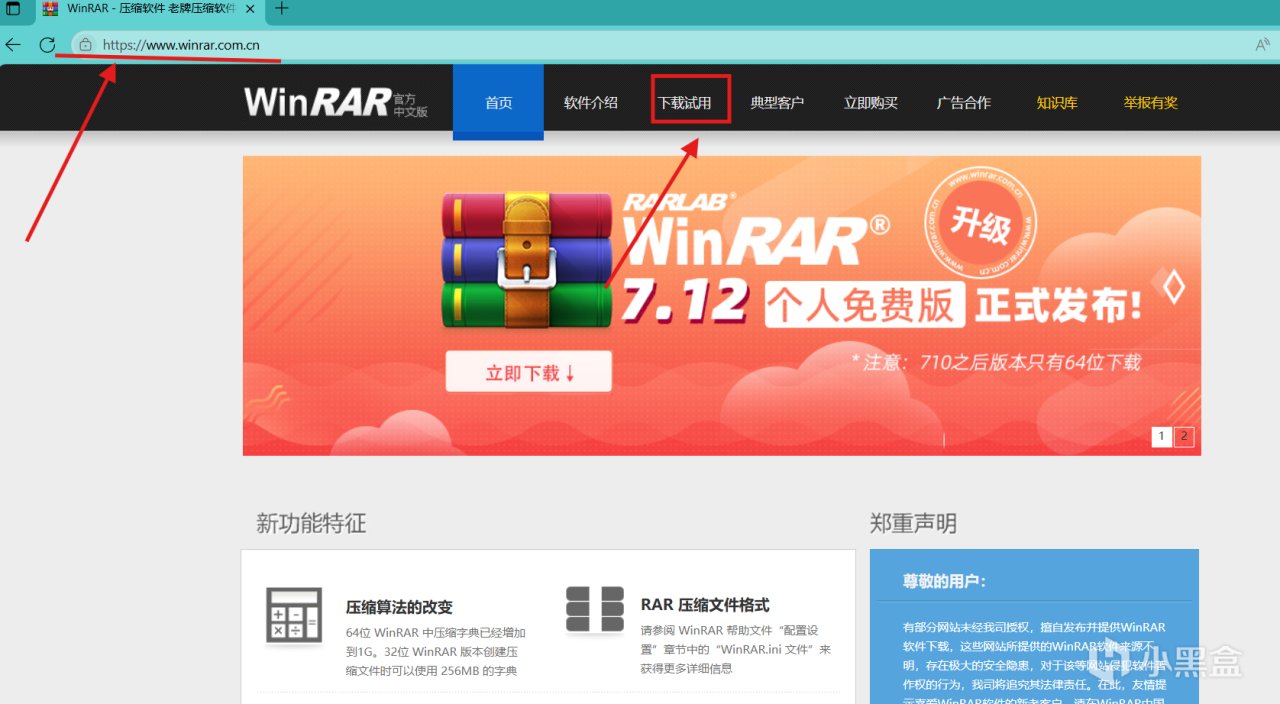Click the browser back arrow

[x=13, y=45]
